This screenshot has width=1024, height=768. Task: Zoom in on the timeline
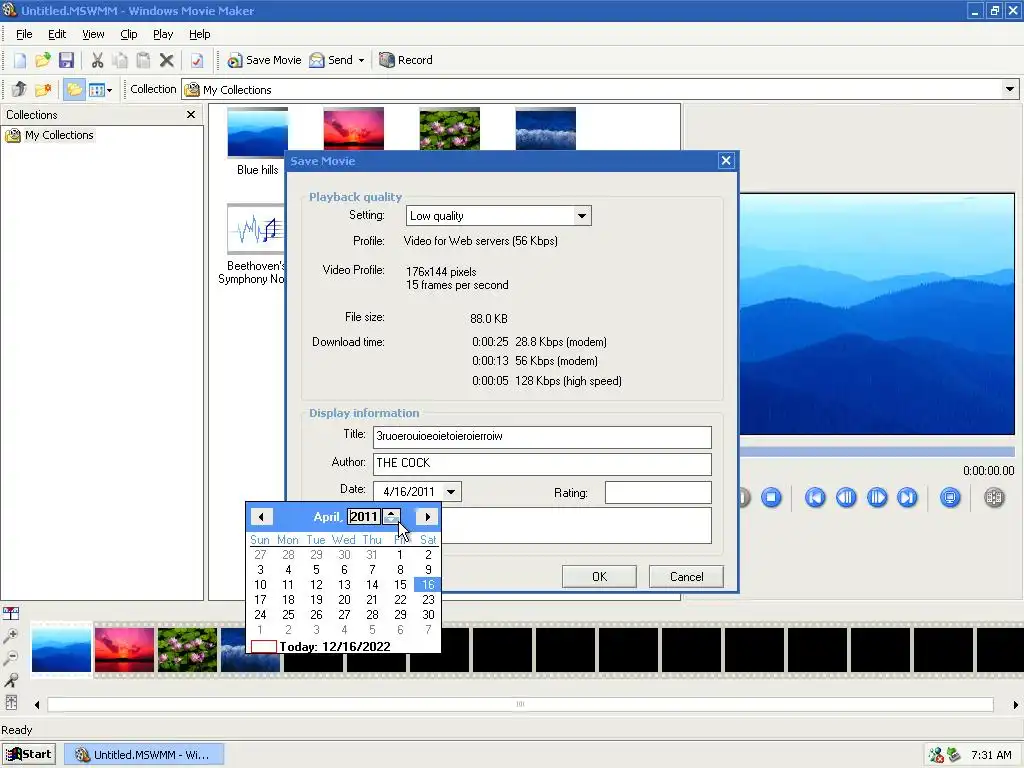point(11,635)
